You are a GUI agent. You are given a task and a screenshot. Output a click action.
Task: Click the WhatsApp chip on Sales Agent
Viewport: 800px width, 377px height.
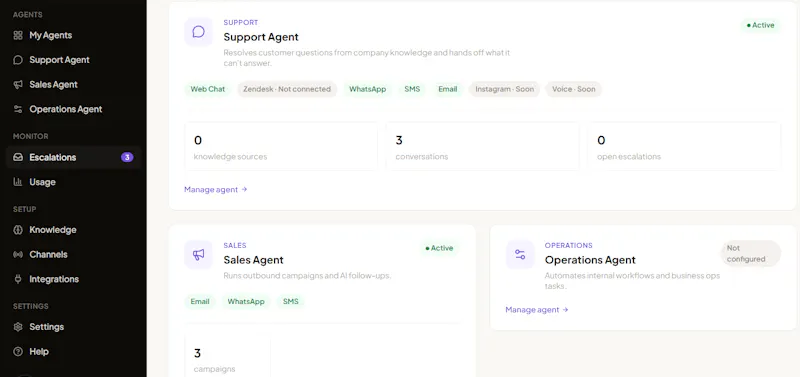point(246,301)
